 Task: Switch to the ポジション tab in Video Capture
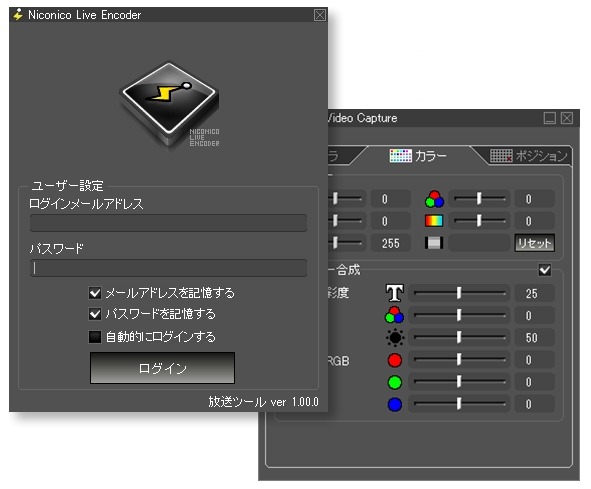coord(529,156)
